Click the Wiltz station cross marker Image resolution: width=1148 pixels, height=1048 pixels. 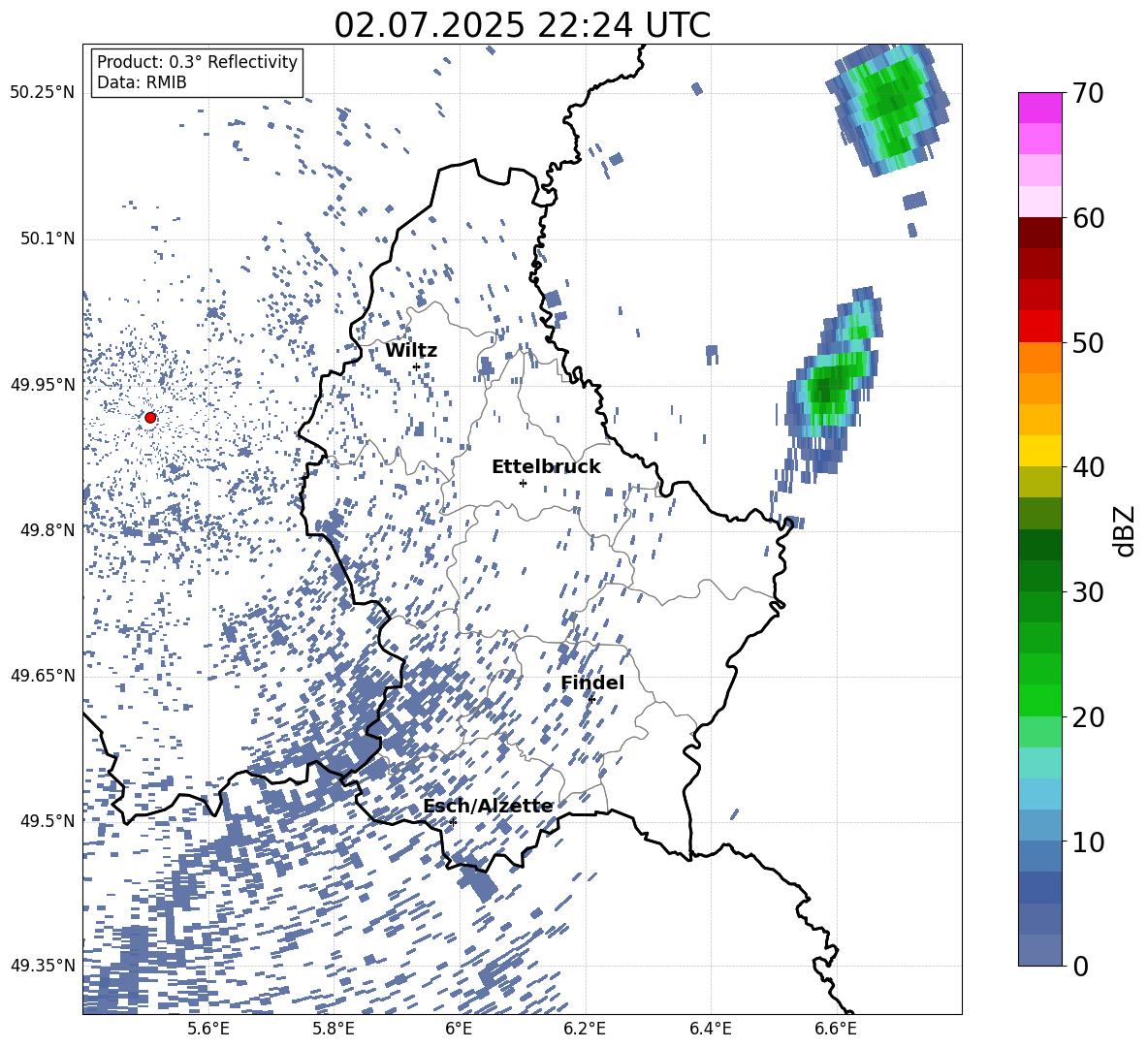coord(416,367)
